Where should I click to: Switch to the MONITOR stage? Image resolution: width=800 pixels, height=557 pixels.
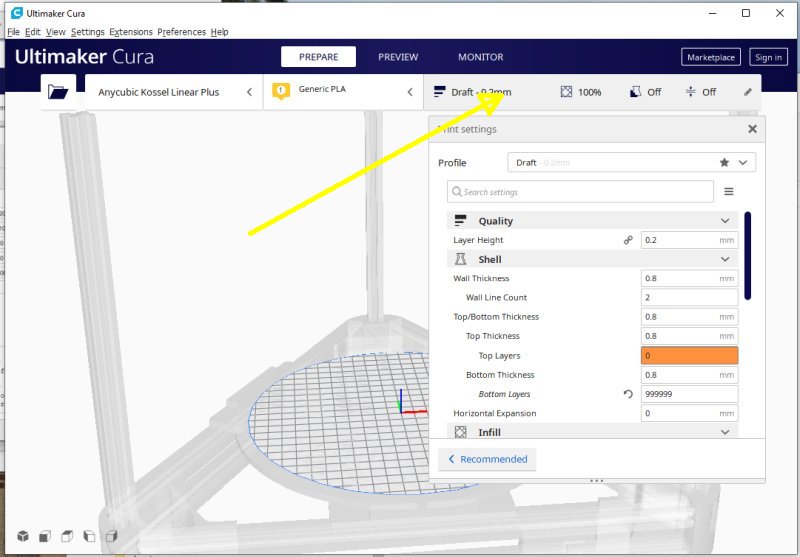point(481,57)
